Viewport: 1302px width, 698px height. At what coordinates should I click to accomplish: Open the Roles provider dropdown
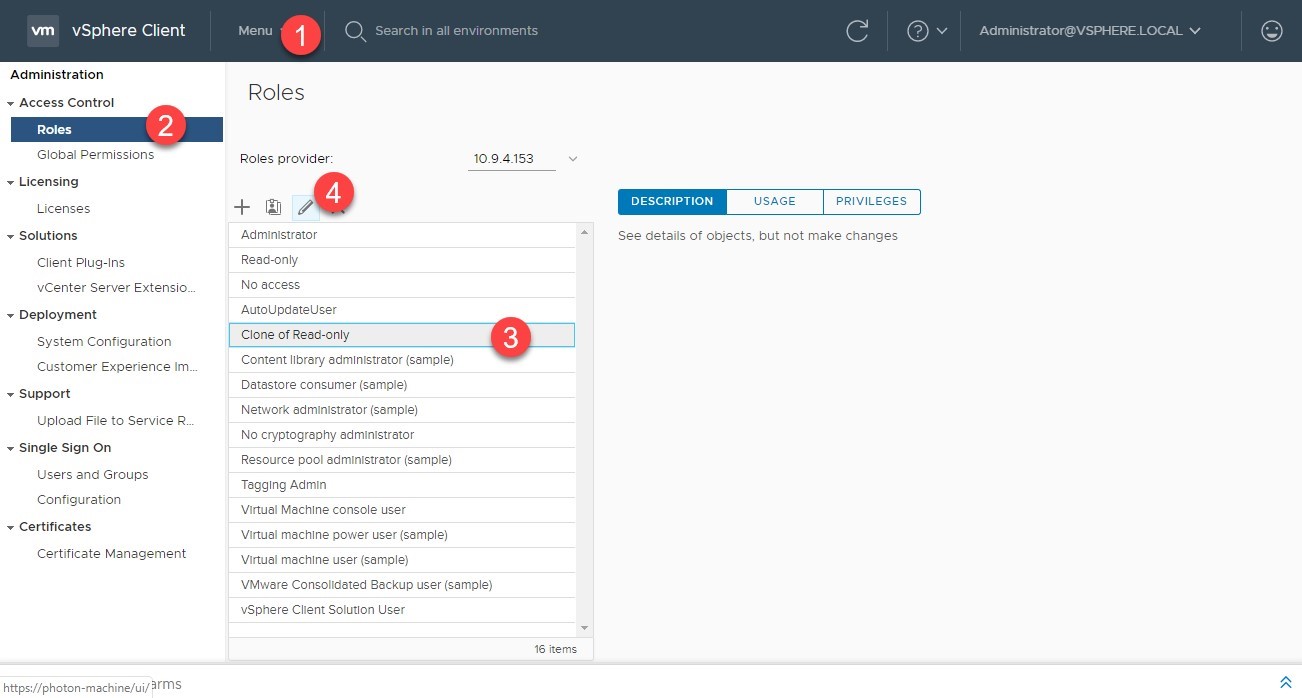click(x=571, y=158)
